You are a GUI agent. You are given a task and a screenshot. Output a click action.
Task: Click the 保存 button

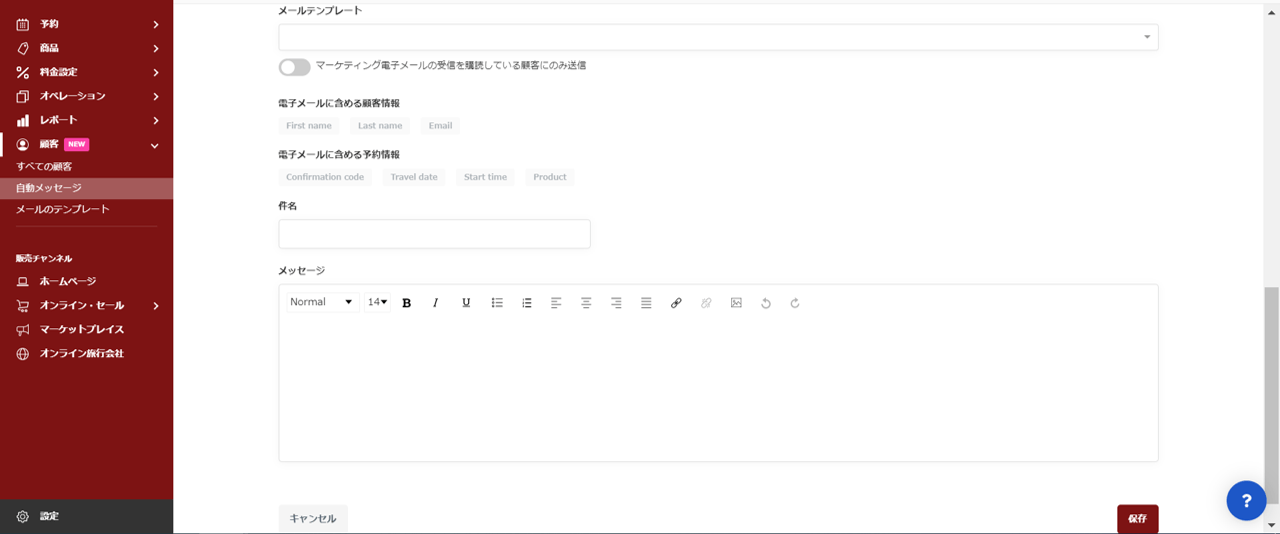point(1137,519)
